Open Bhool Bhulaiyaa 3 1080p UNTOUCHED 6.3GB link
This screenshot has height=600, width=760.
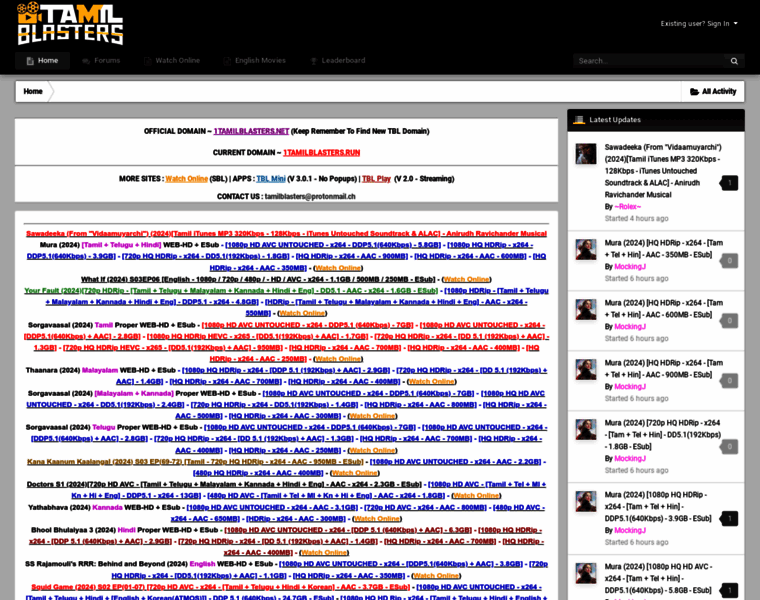[348, 530]
